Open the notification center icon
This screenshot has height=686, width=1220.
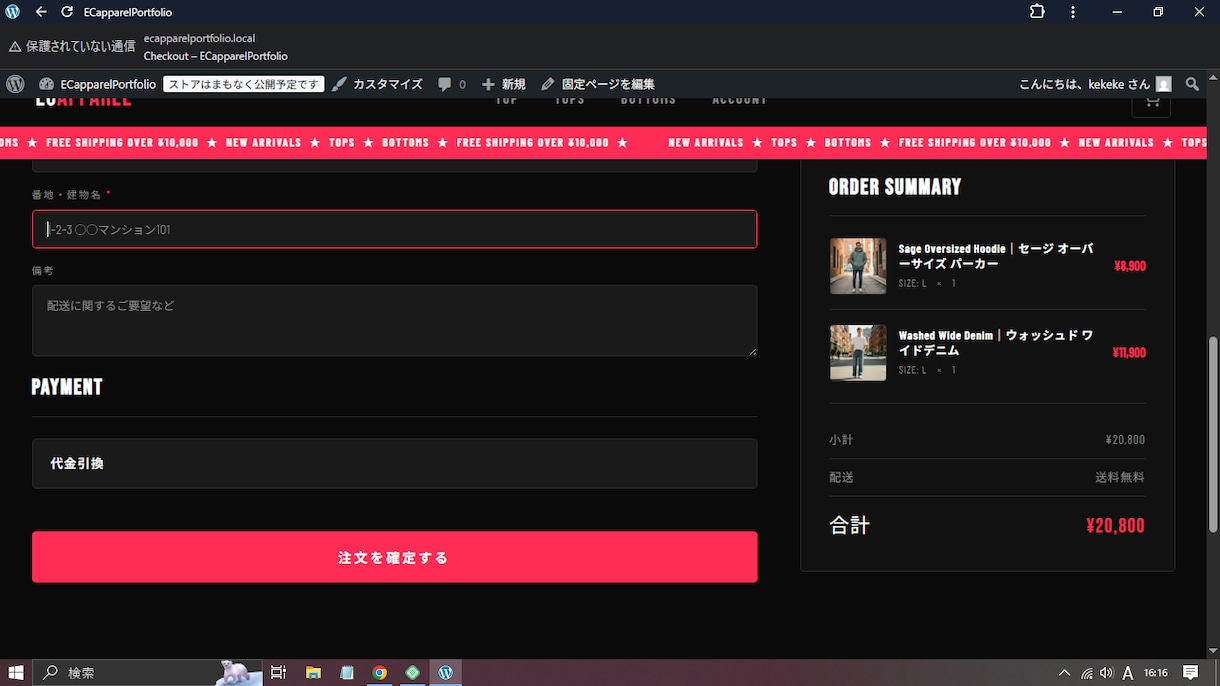pos(1191,673)
